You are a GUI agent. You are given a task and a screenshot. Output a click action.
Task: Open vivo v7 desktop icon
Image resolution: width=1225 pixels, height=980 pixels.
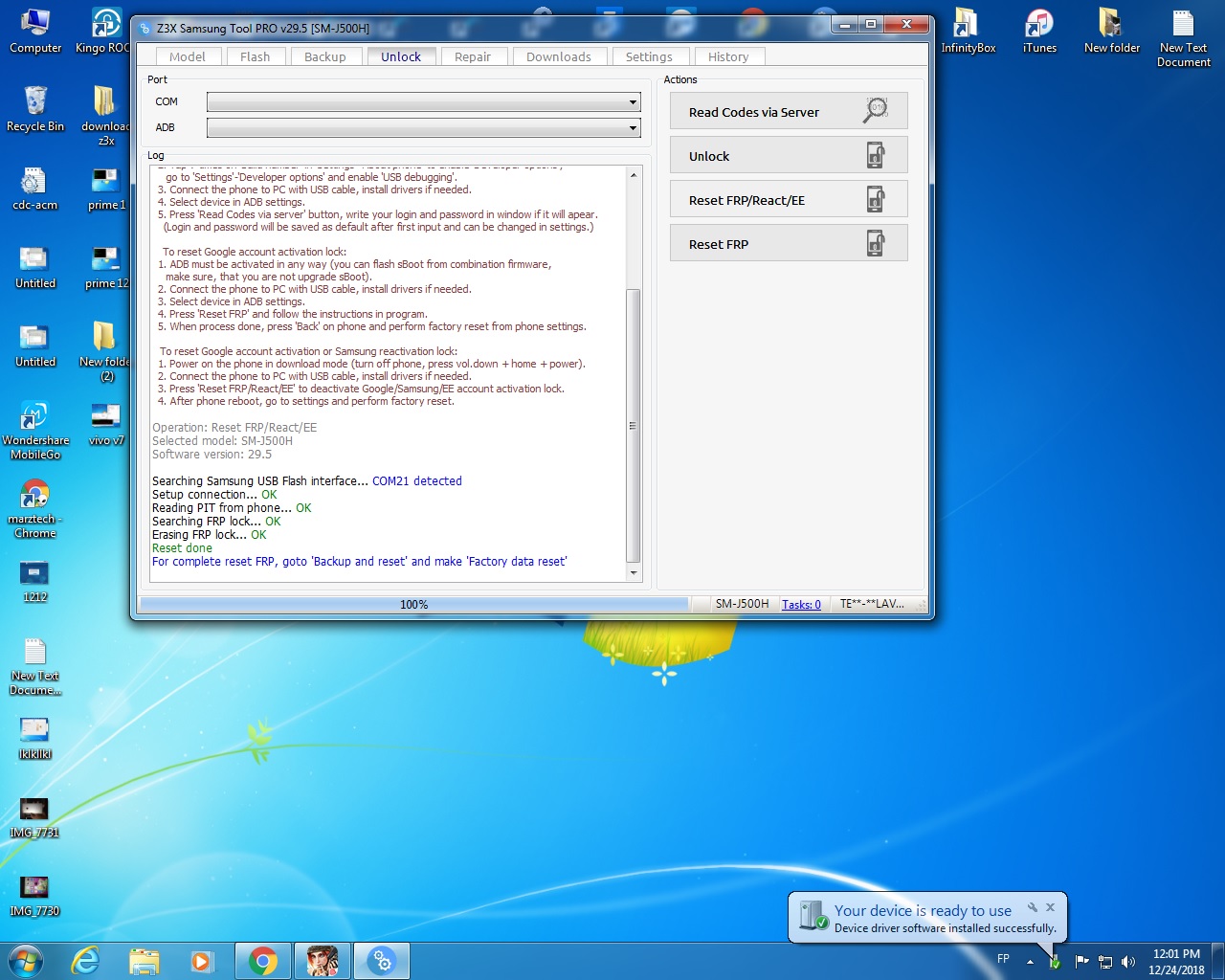pos(105,424)
